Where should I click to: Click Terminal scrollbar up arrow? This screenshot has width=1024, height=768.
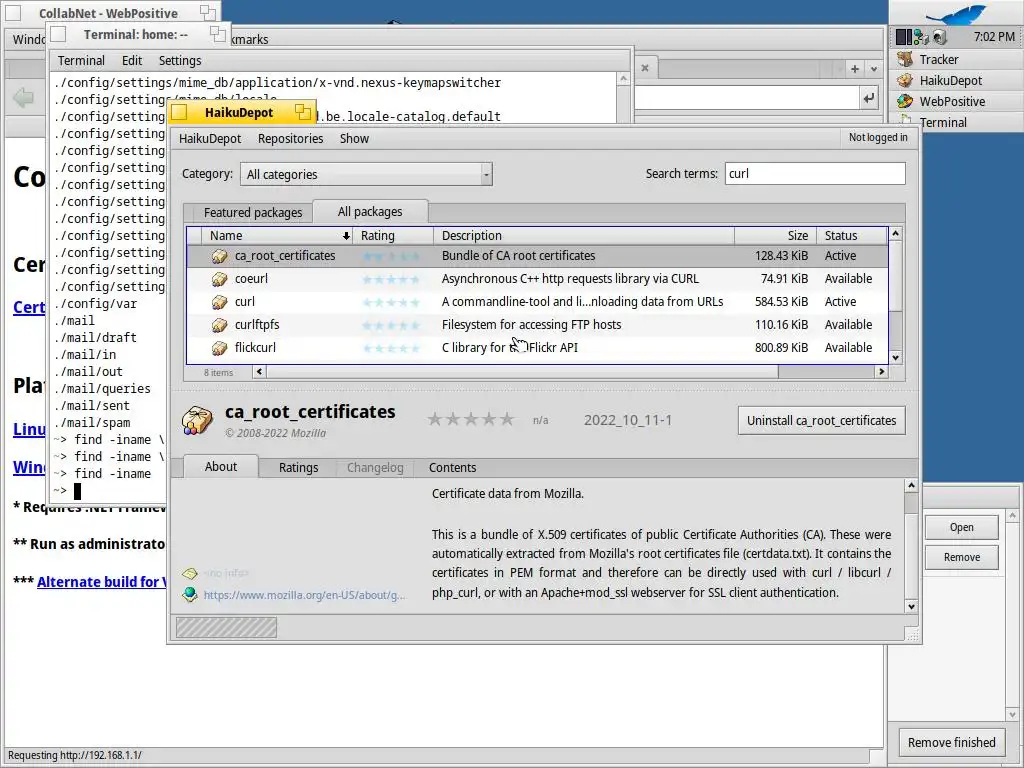(x=623, y=79)
